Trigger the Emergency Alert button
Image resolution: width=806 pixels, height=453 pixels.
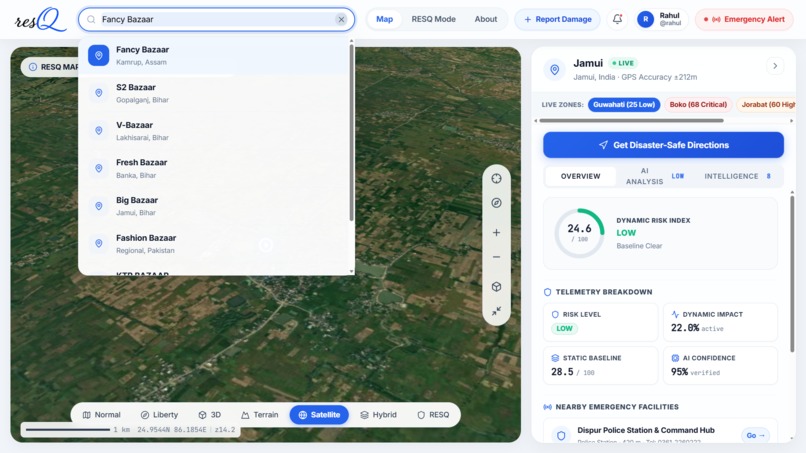744,19
